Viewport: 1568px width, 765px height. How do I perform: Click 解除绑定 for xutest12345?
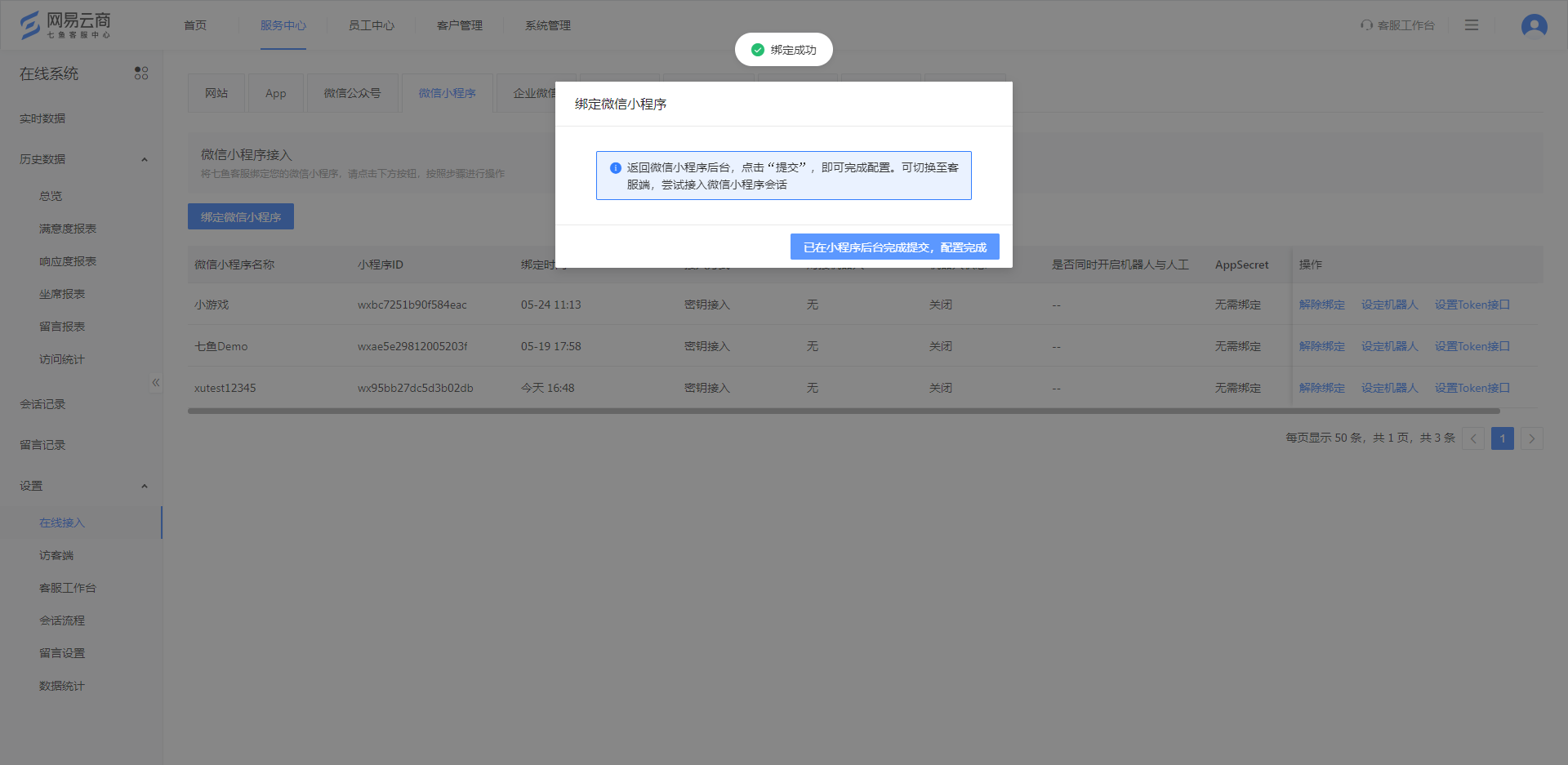(x=1322, y=388)
